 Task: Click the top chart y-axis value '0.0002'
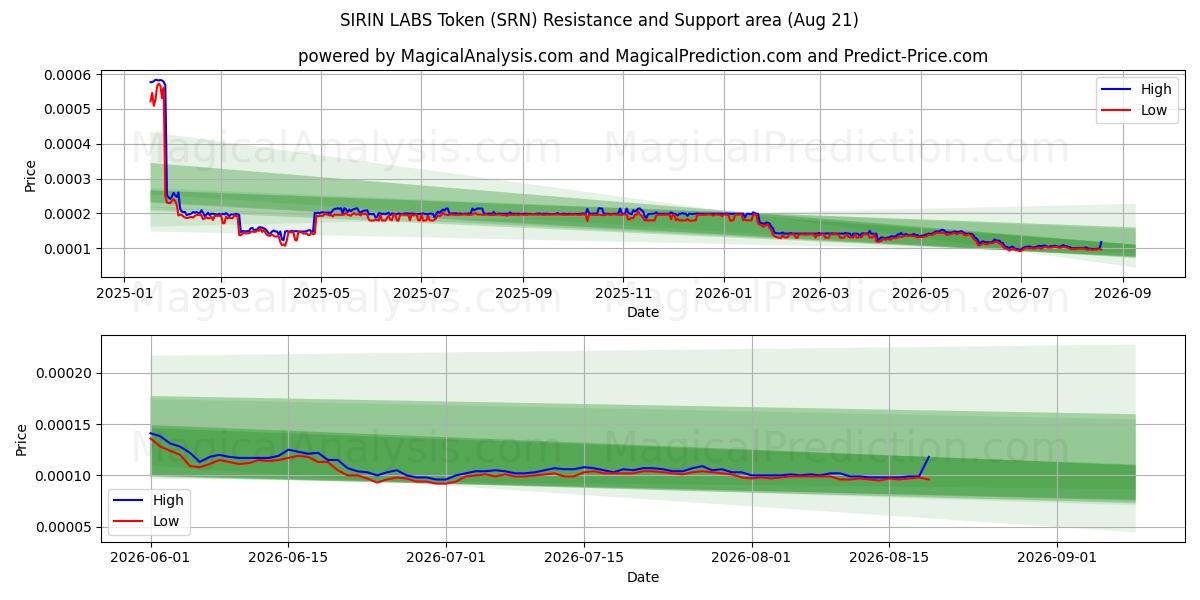(67, 214)
